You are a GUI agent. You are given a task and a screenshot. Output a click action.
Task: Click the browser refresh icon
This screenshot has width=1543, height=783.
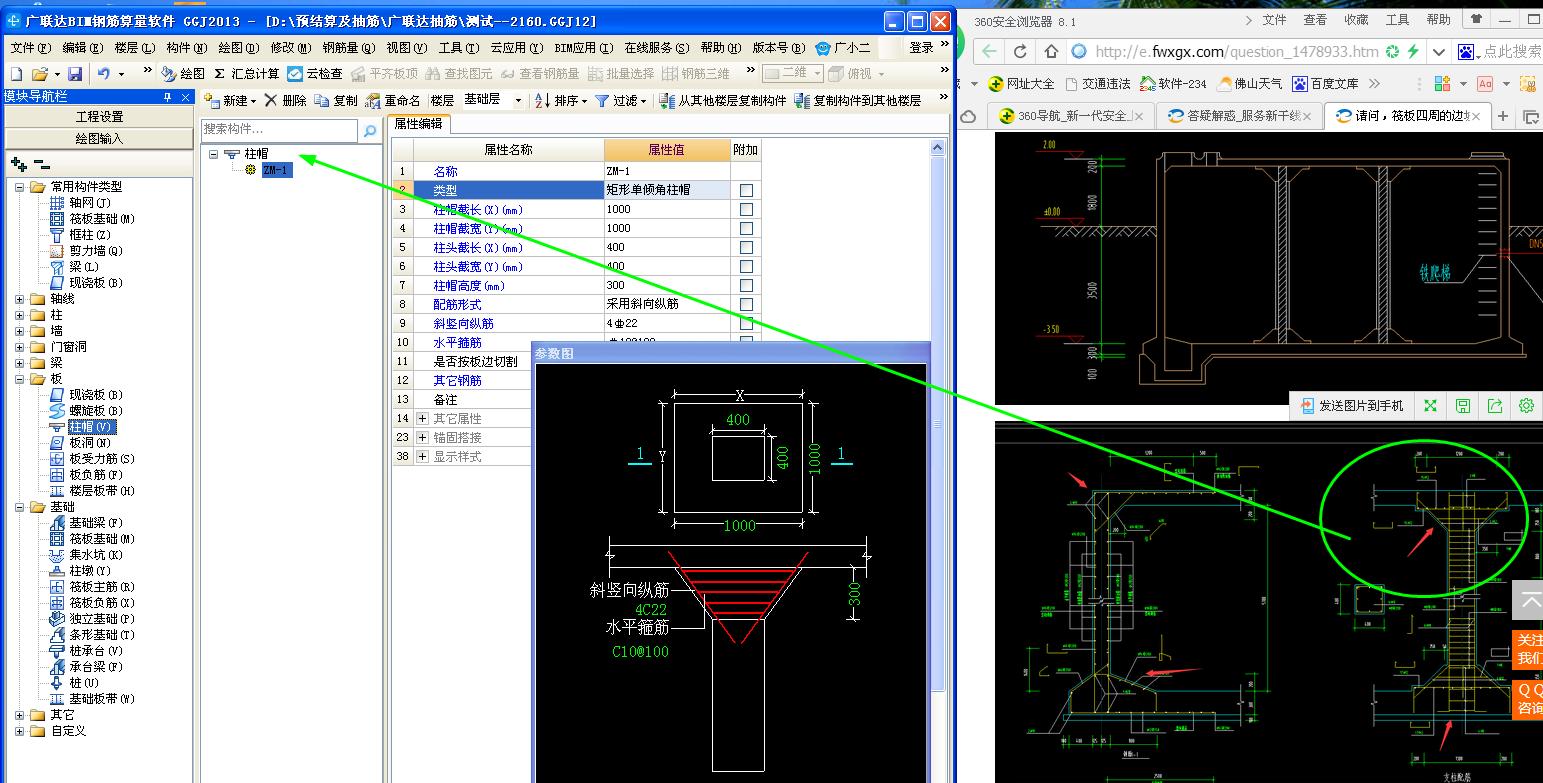coord(1020,52)
